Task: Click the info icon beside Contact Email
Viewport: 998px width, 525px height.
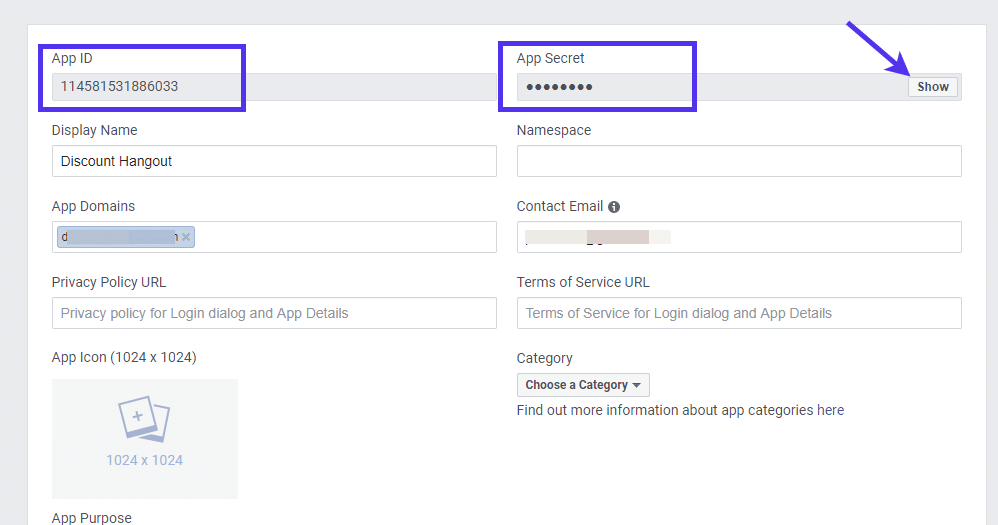Action: [614, 207]
